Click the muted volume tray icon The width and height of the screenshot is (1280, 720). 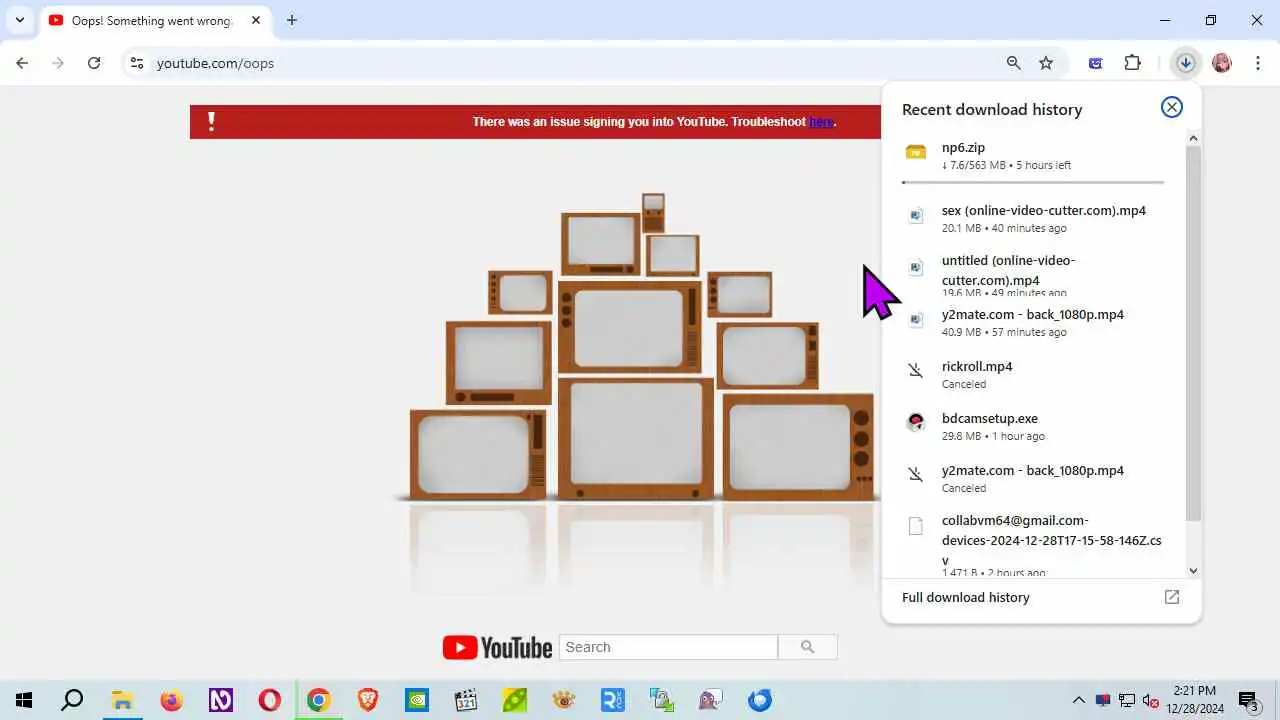point(1151,700)
